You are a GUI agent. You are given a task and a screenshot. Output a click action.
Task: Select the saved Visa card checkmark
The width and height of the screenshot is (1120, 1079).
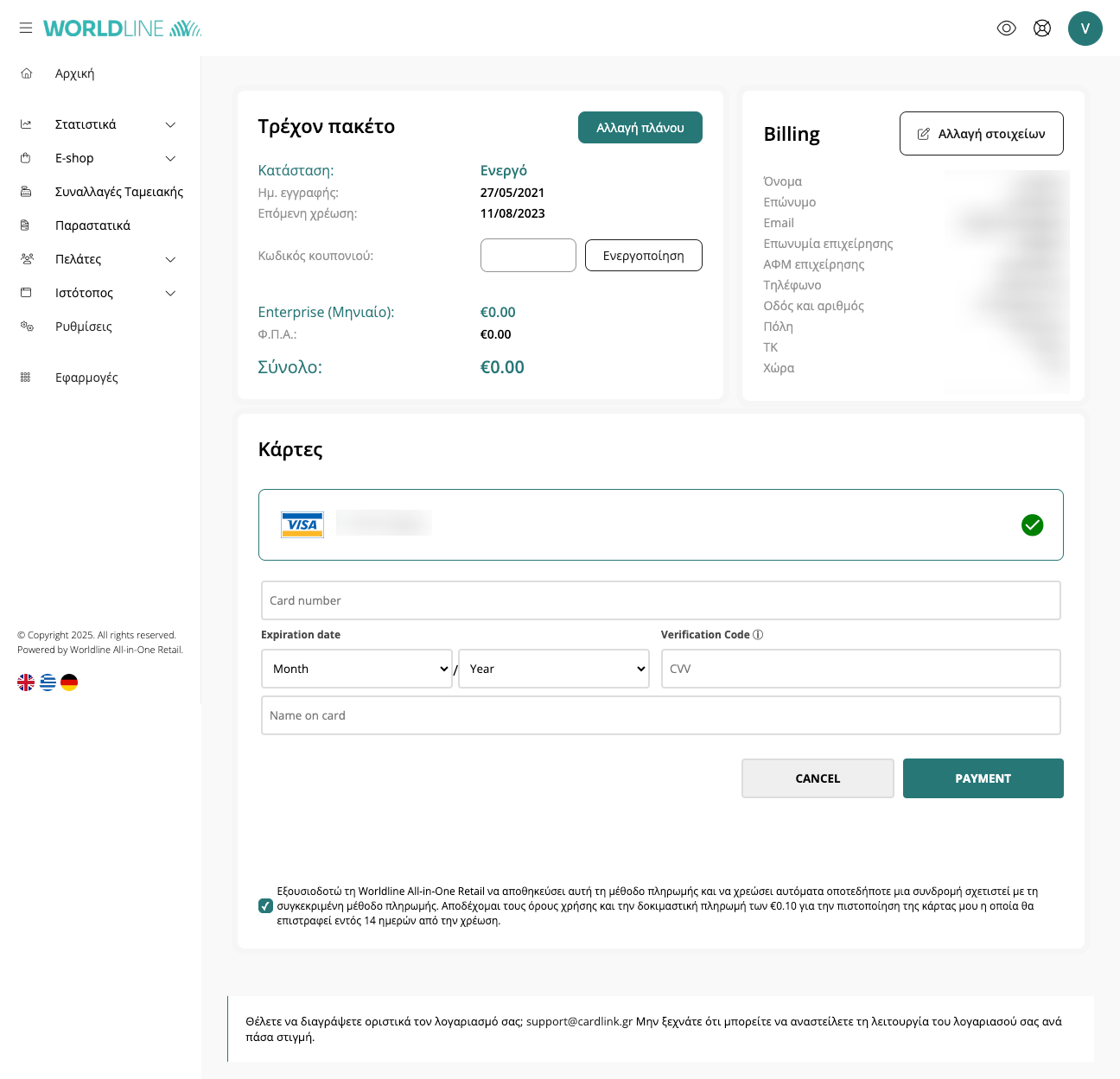point(1032,525)
